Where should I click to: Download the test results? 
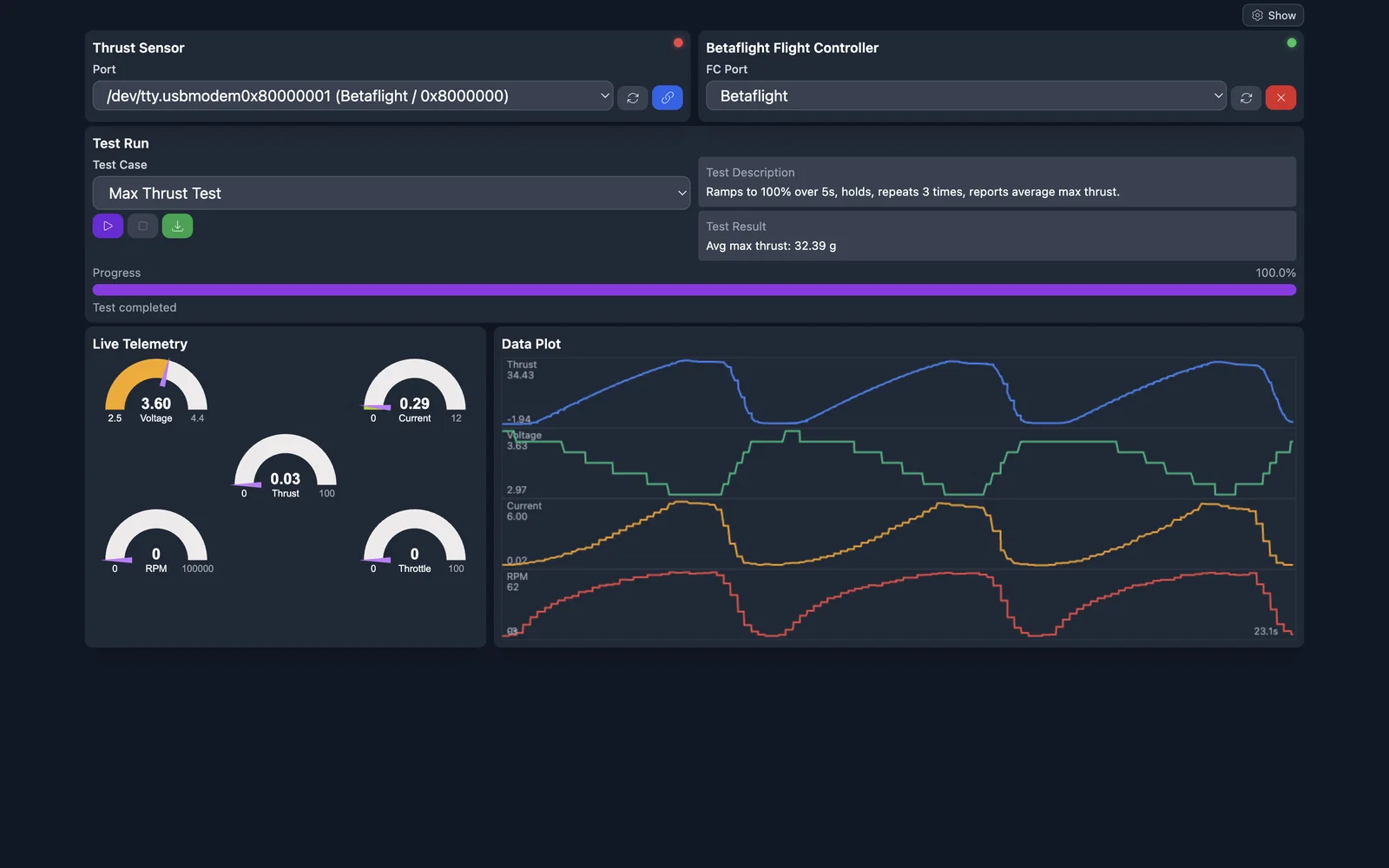tap(177, 226)
